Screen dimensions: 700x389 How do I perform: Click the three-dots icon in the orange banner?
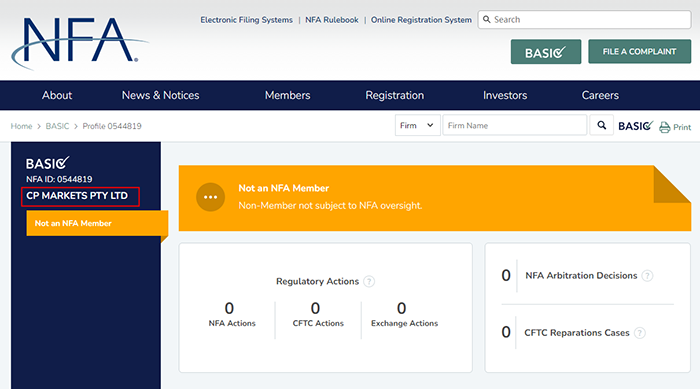tap(210, 197)
